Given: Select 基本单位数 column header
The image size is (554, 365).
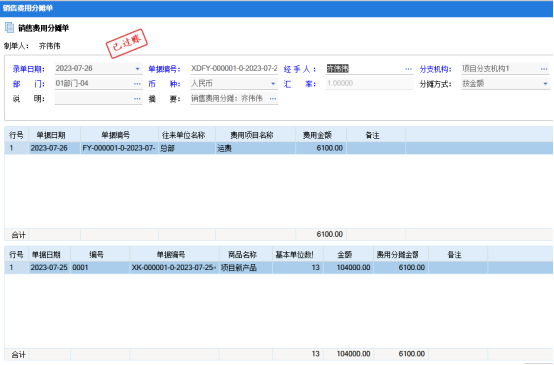Looking at the screenshot, I should (x=298, y=254).
